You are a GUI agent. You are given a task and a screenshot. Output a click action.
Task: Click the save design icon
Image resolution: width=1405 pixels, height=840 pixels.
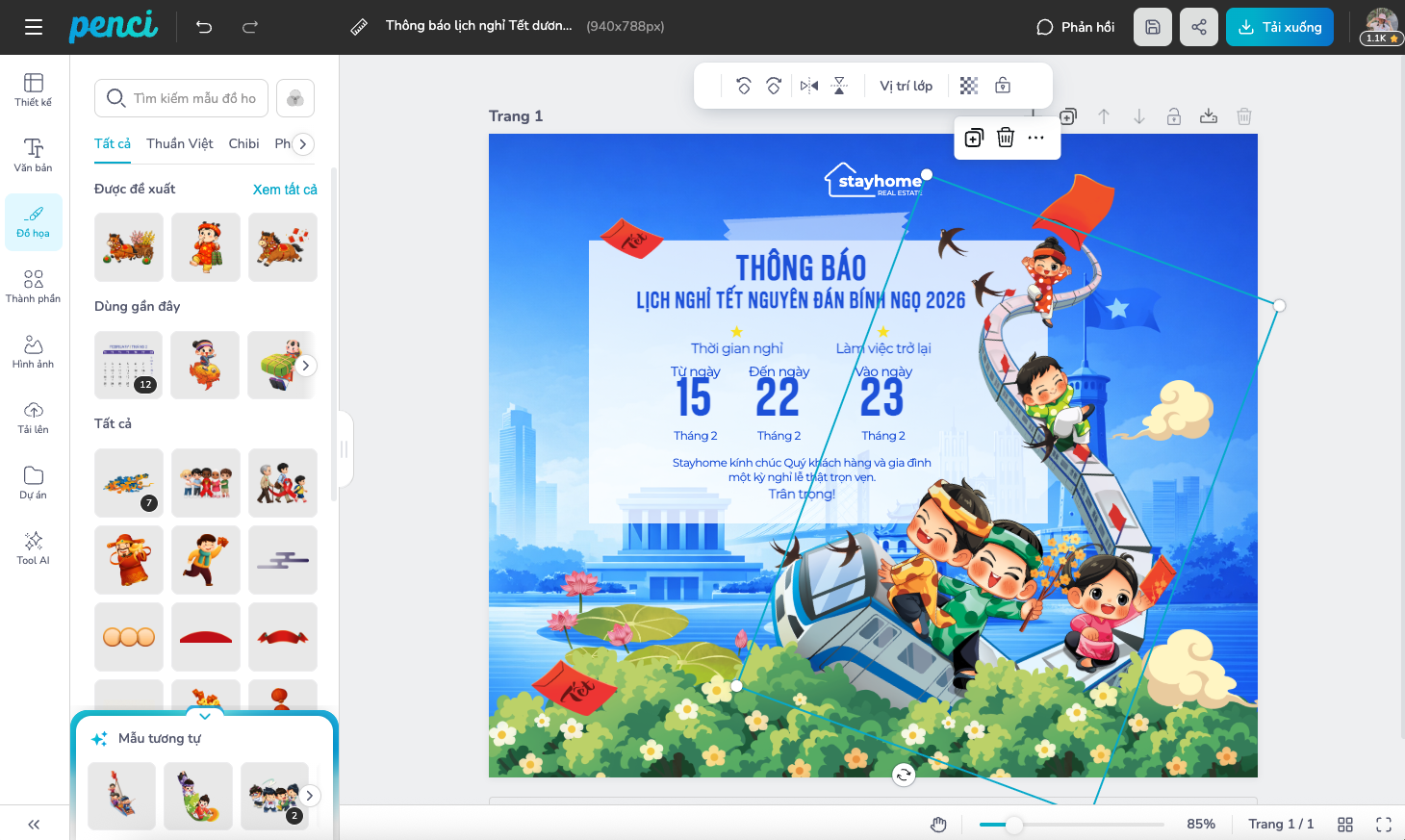point(1153,27)
